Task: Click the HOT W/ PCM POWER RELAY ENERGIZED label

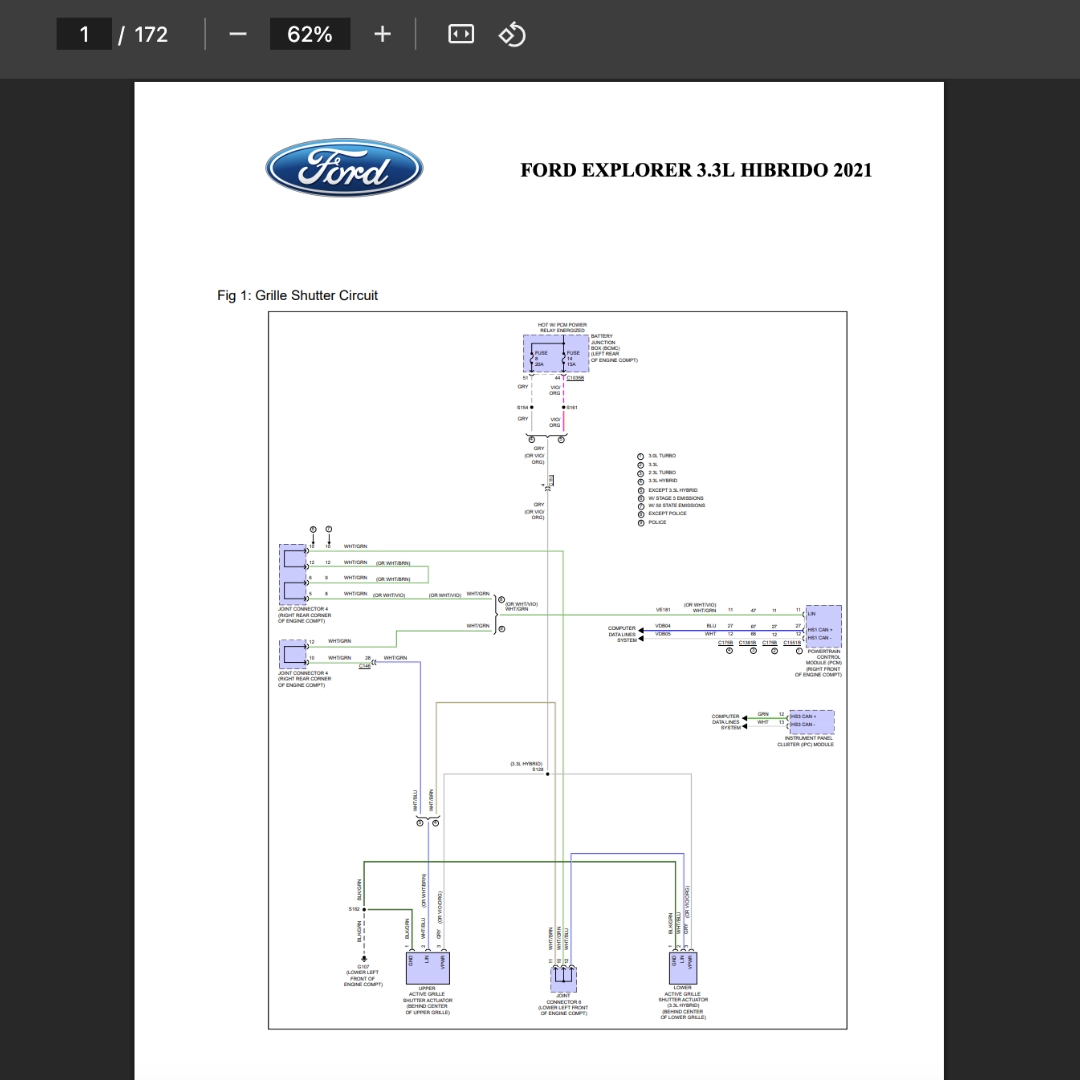Action: [562, 328]
